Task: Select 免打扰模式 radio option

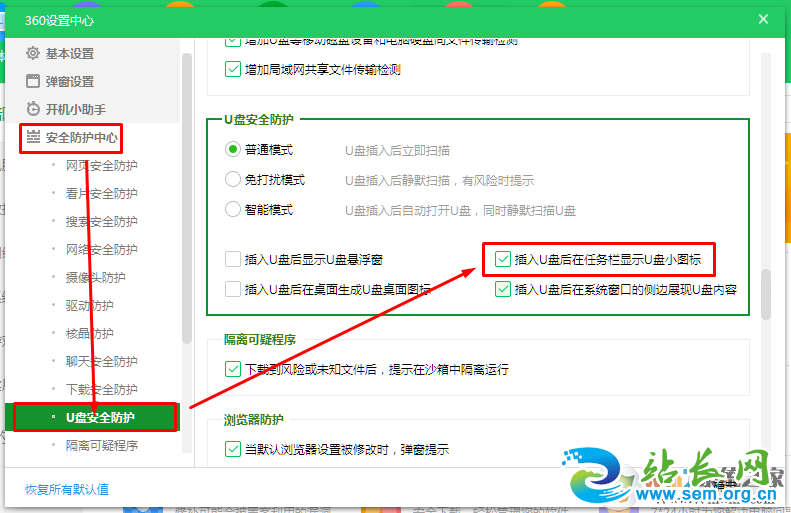Action: click(x=233, y=180)
